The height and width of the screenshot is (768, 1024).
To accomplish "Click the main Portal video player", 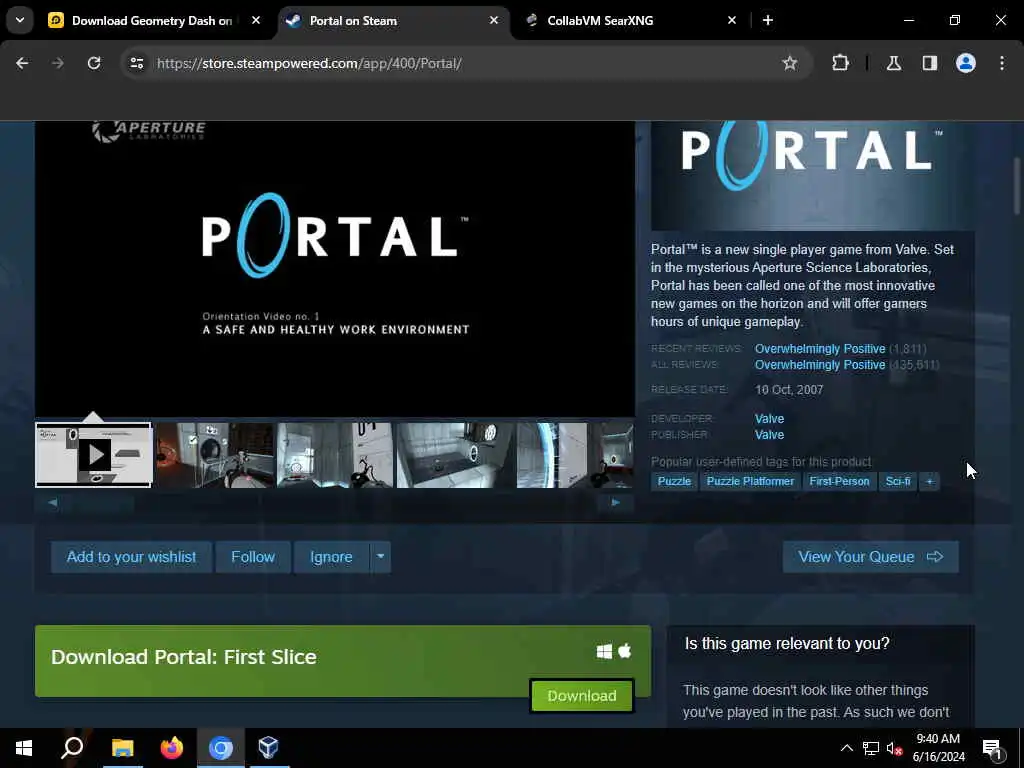I will 335,269.
